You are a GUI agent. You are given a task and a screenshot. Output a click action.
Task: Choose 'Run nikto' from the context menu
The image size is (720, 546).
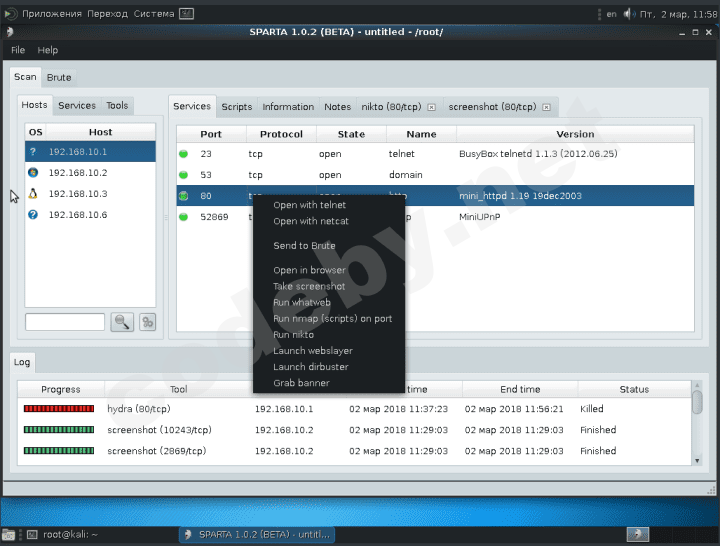coord(293,335)
